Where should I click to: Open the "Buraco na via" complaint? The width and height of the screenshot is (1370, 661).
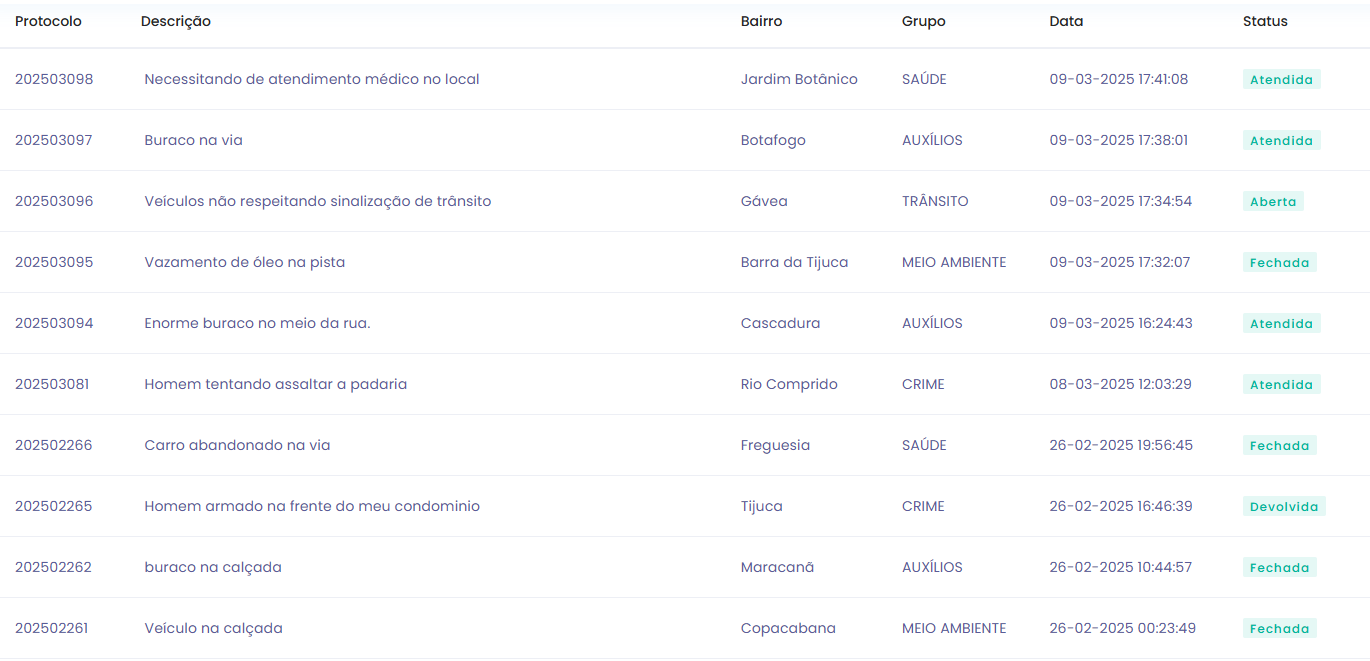pyautogui.click(x=192, y=140)
